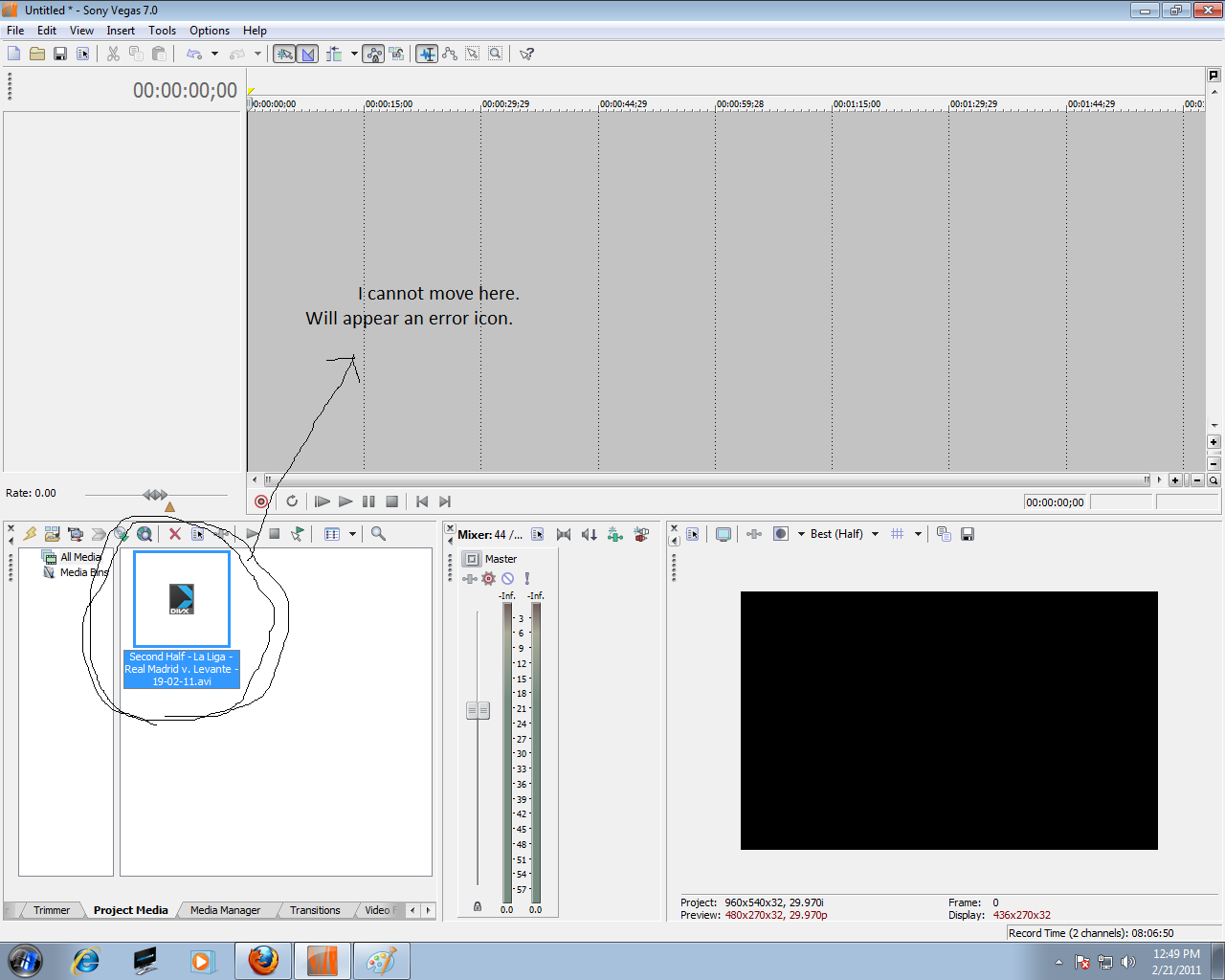The width and height of the screenshot is (1225, 980).
Task: Toggle Loop Playback button
Action: (292, 501)
